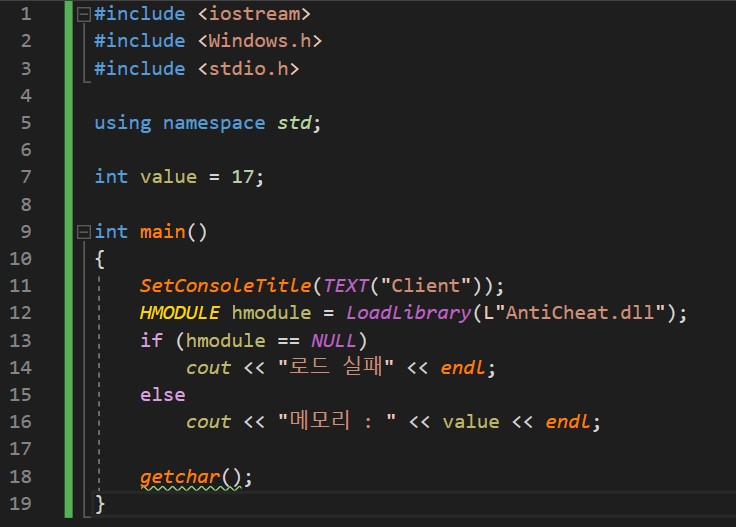
Task: Click the word namespace
Action: tap(214, 123)
